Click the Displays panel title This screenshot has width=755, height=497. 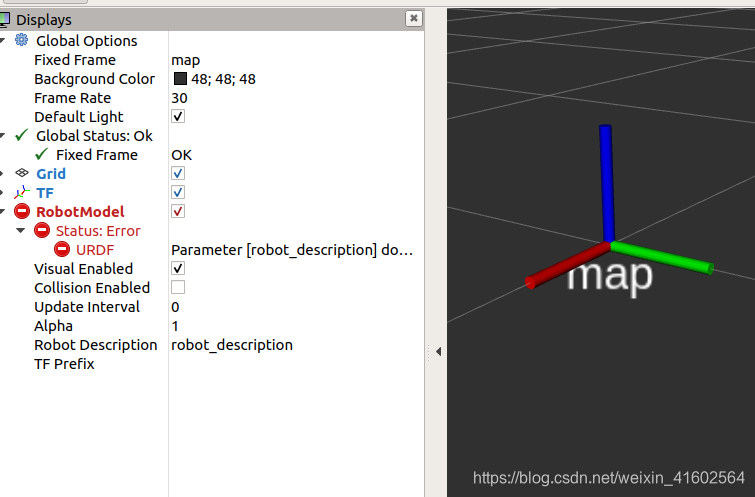coord(44,20)
